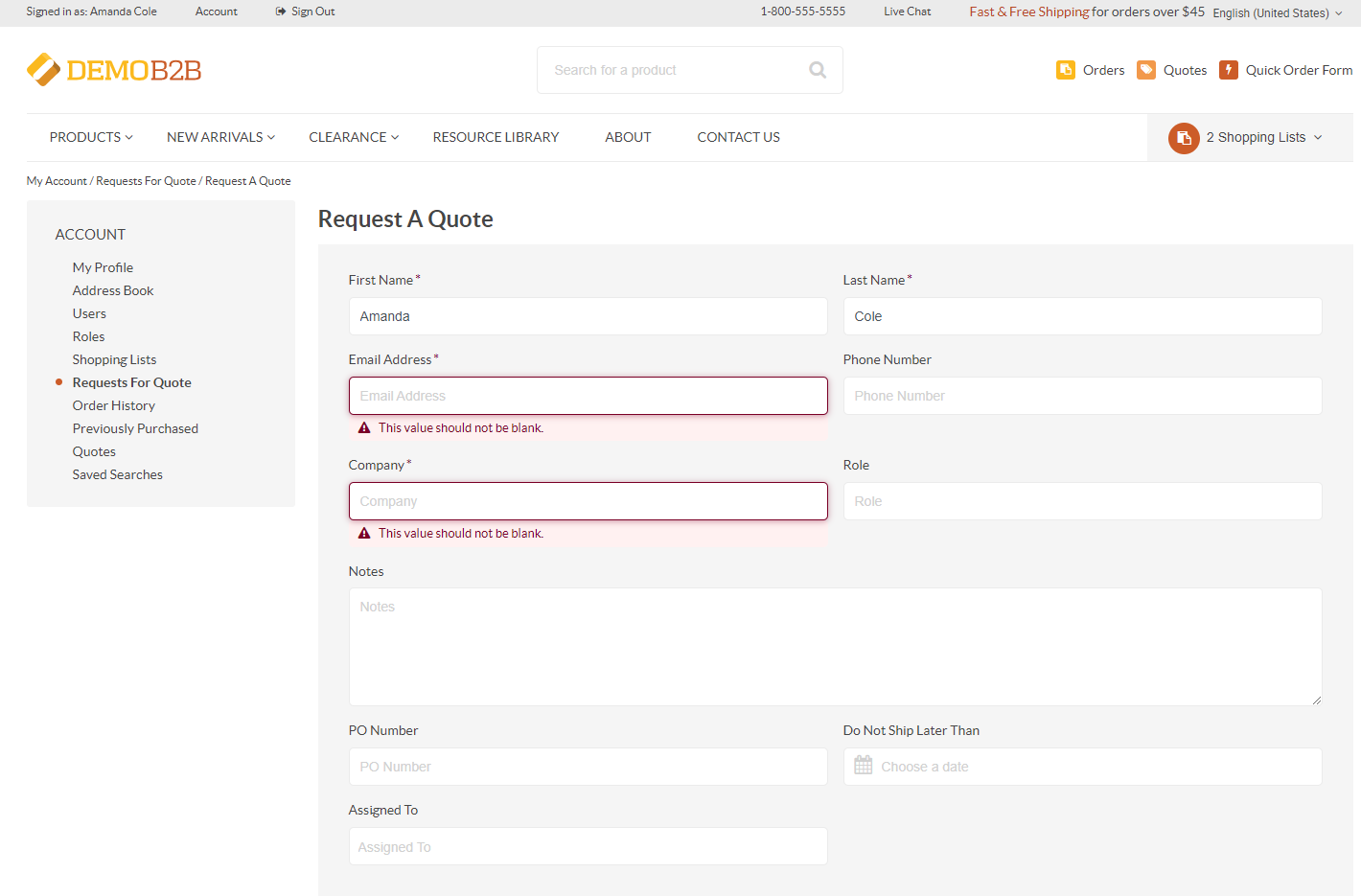Click the Request A Quote heading
The image size is (1361, 896).
pos(405,219)
